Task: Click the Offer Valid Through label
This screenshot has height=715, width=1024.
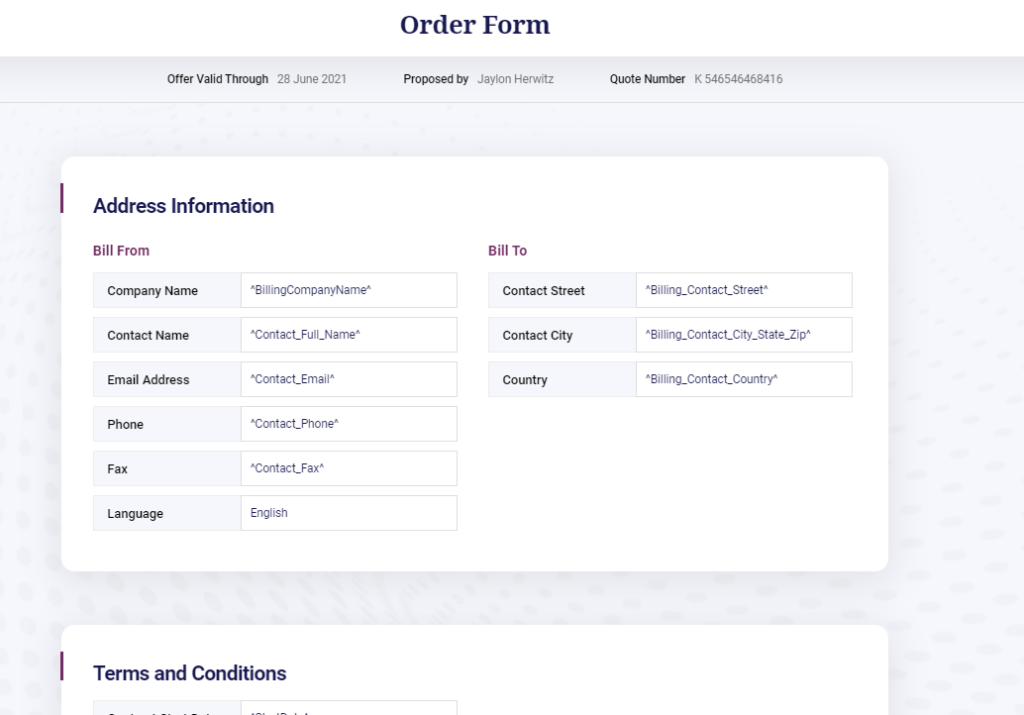Action: (x=218, y=79)
